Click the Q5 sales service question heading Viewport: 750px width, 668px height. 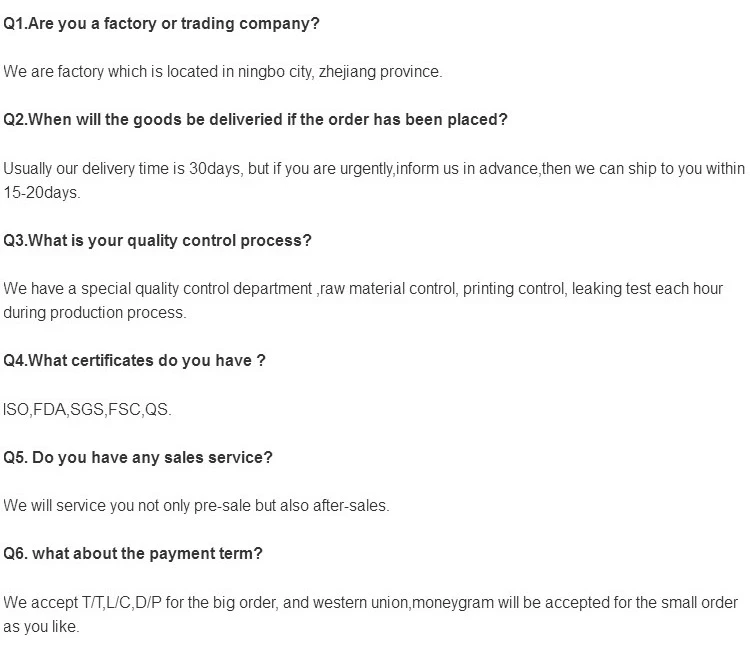(x=138, y=458)
